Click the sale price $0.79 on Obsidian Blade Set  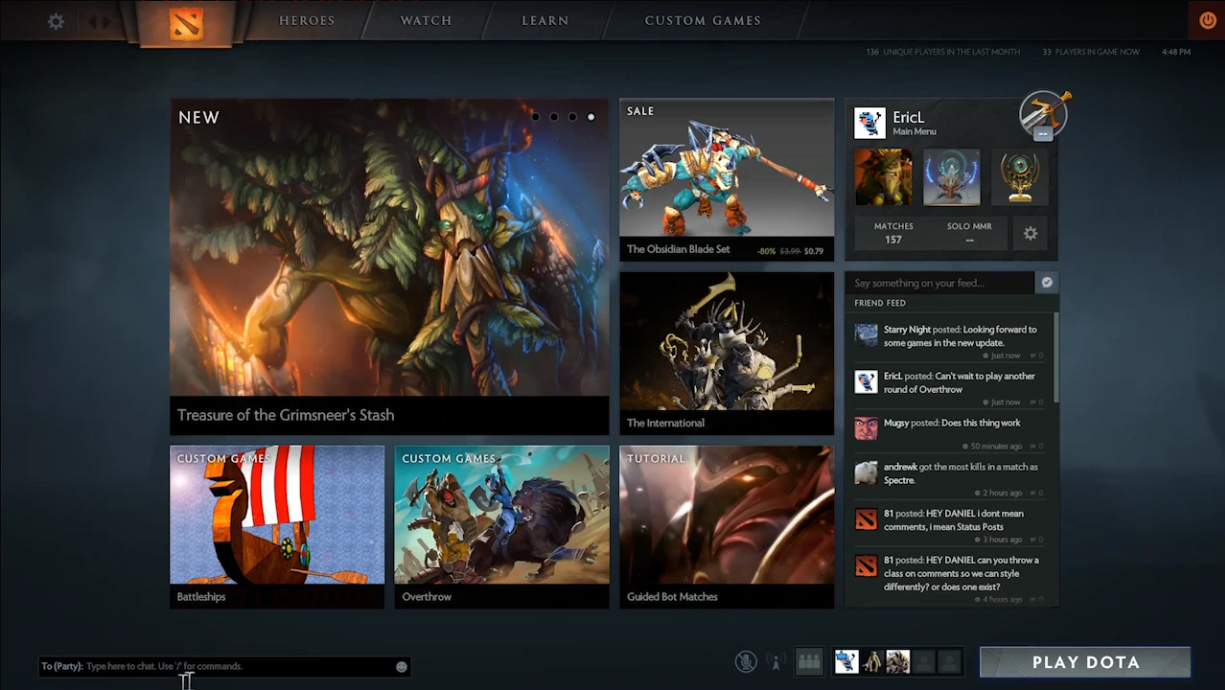point(814,251)
